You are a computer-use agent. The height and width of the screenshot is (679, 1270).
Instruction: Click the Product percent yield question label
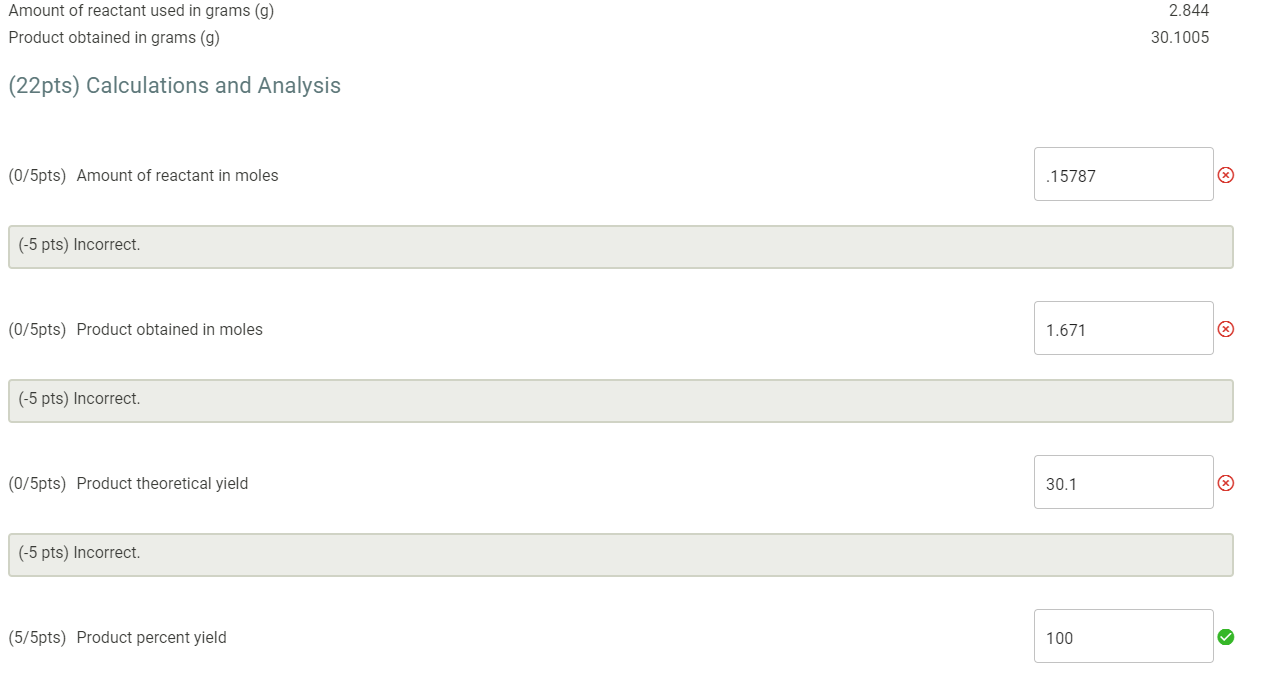pyautogui.click(x=151, y=637)
